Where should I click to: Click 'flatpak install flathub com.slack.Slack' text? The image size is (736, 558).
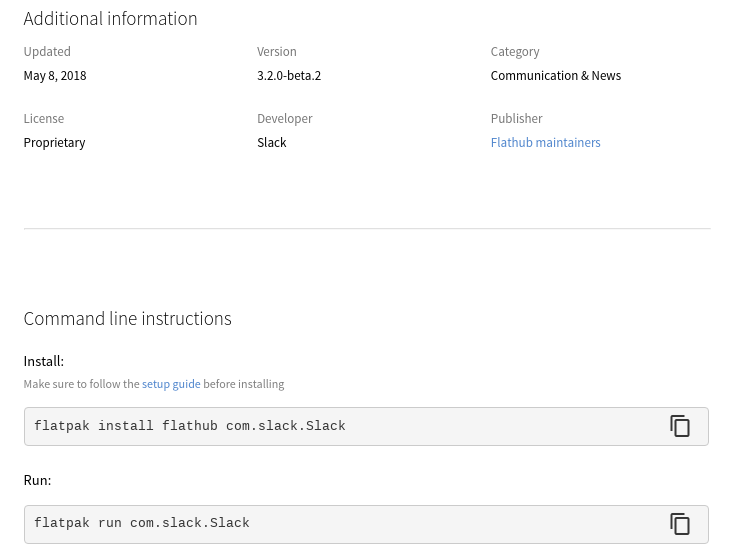(190, 426)
